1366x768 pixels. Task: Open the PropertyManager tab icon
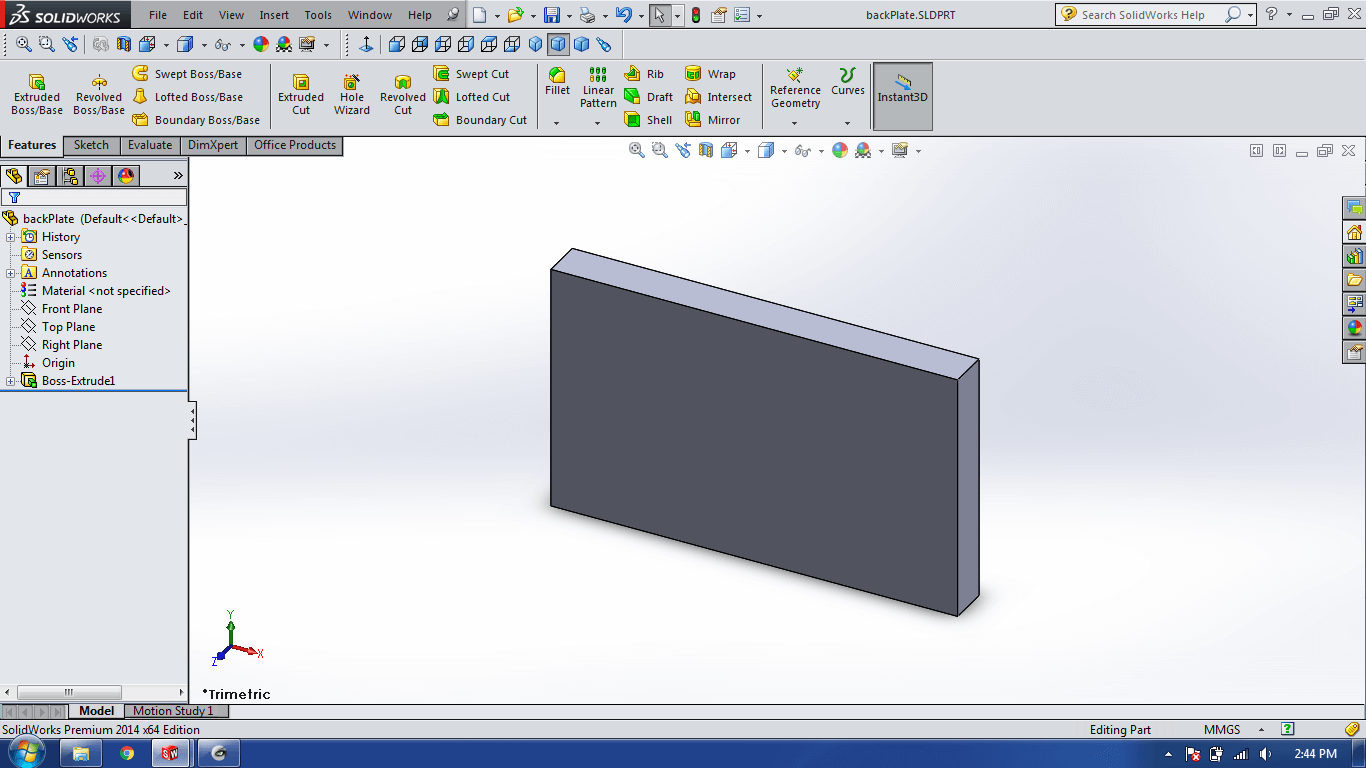point(41,176)
